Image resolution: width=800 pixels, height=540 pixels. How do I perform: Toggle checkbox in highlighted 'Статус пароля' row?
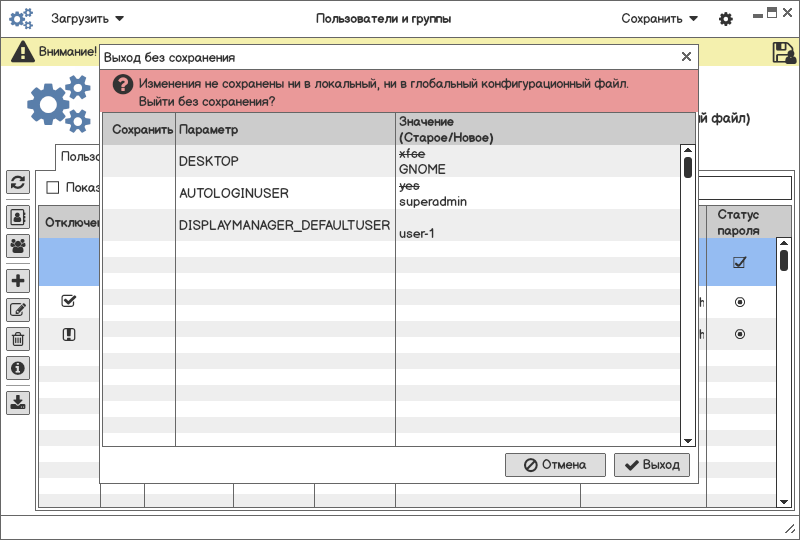[740, 263]
